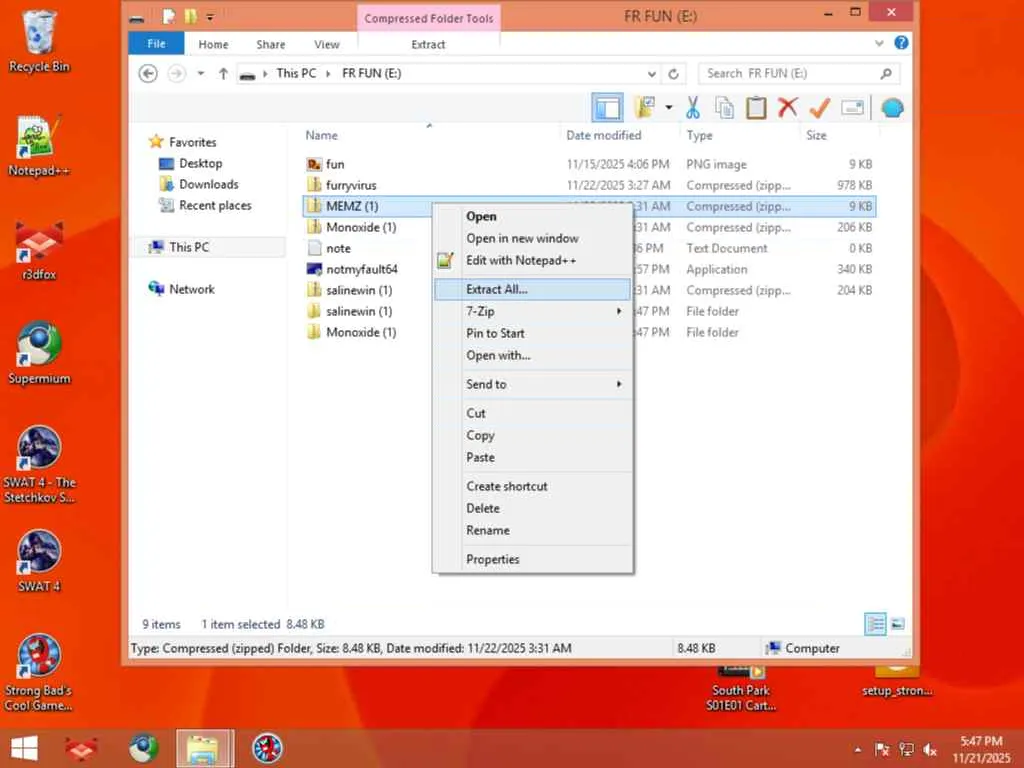Click the Copy pages toolbar icon
The image size is (1024, 768).
point(724,108)
